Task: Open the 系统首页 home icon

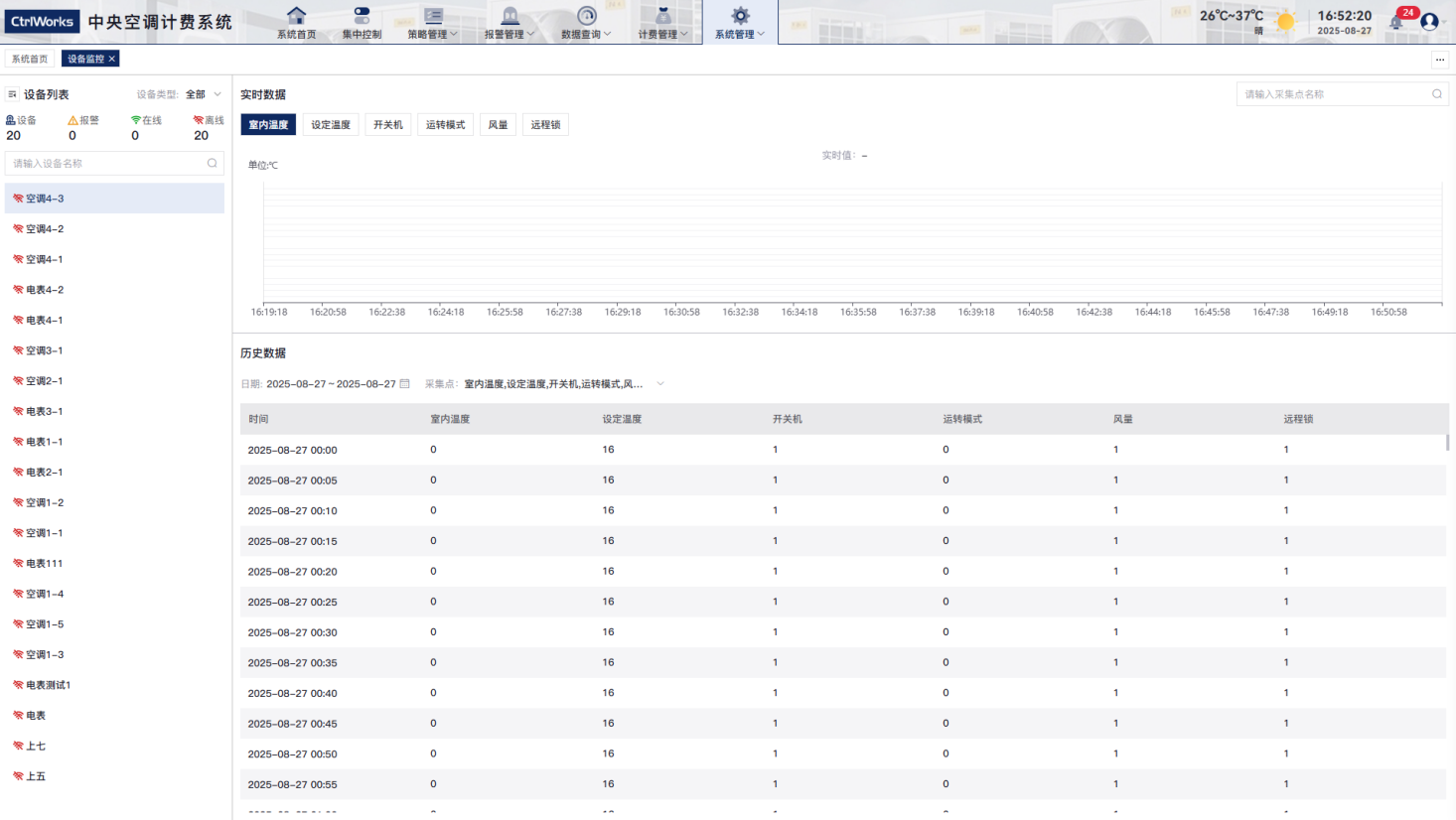Action: pos(296,16)
